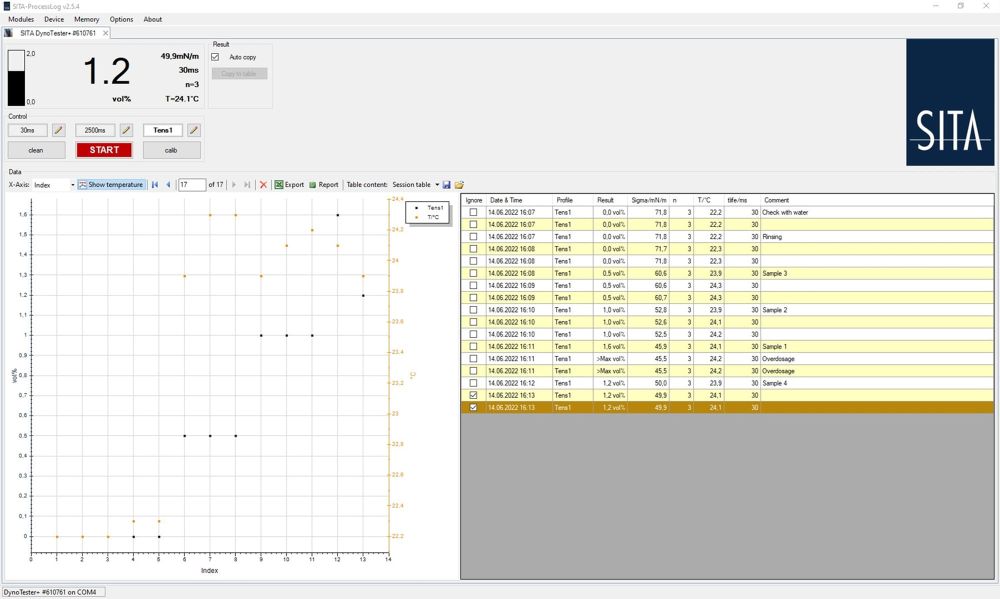The width and height of the screenshot is (1000, 599).
Task: Click the record number field showing 17
Action: pos(191,185)
